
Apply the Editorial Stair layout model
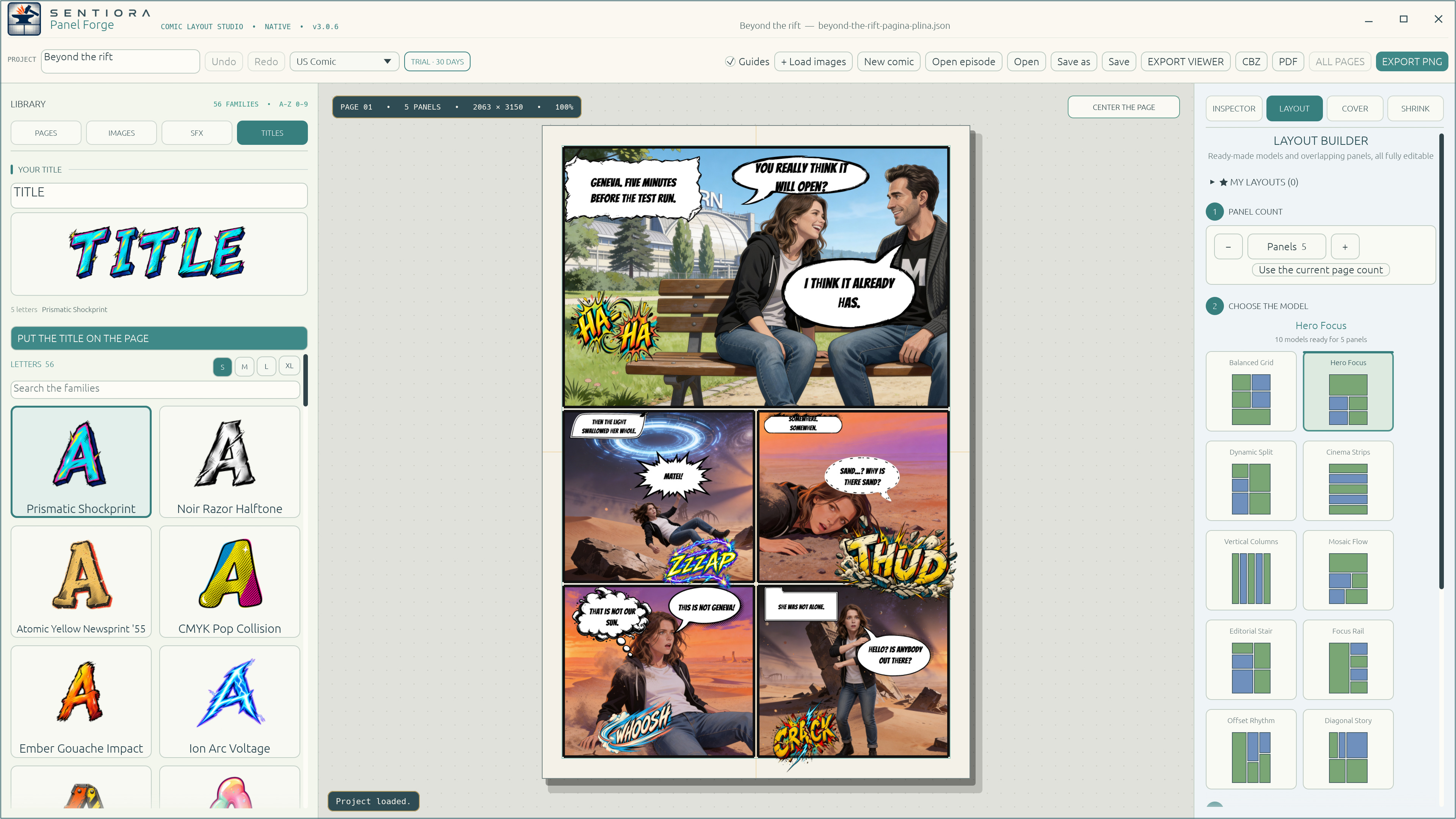pyautogui.click(x=1251, y=660)
